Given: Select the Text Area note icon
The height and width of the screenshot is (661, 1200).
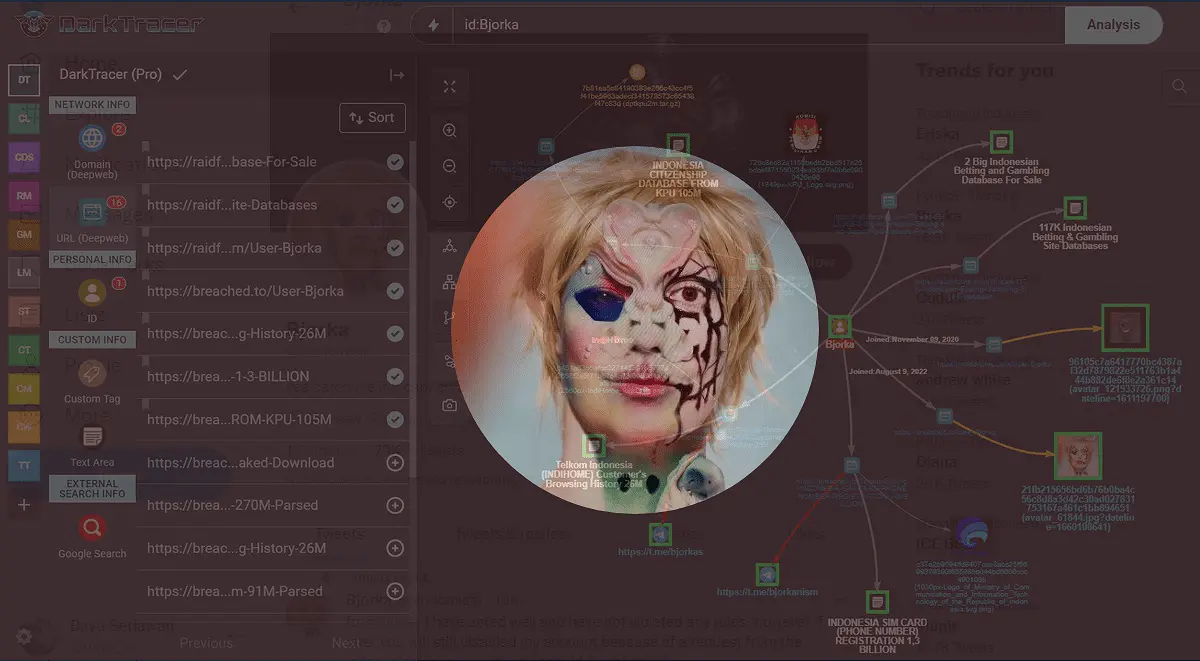Looking at the screenshot, I should click(x=92, y=437).
